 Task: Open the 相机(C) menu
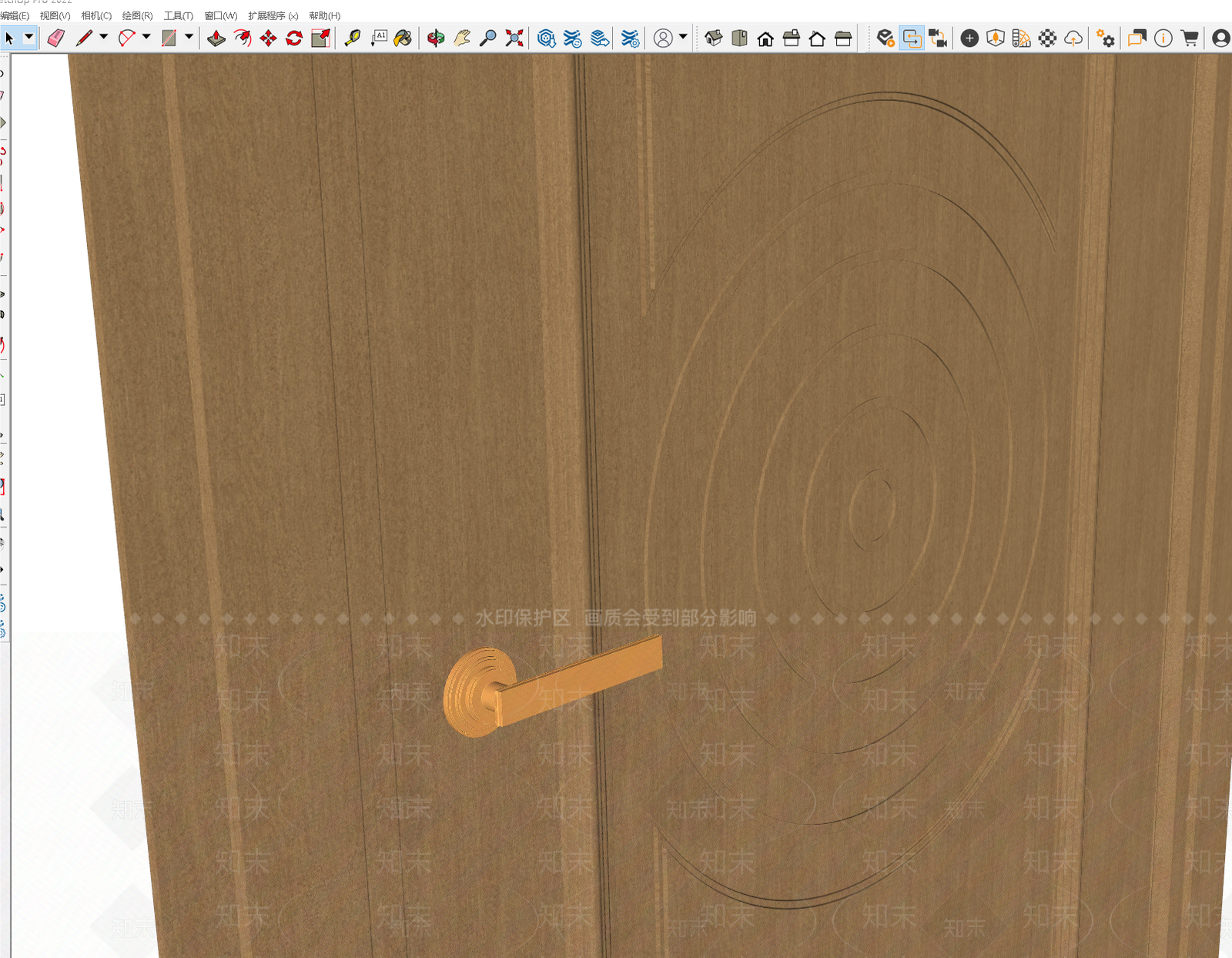96,15
